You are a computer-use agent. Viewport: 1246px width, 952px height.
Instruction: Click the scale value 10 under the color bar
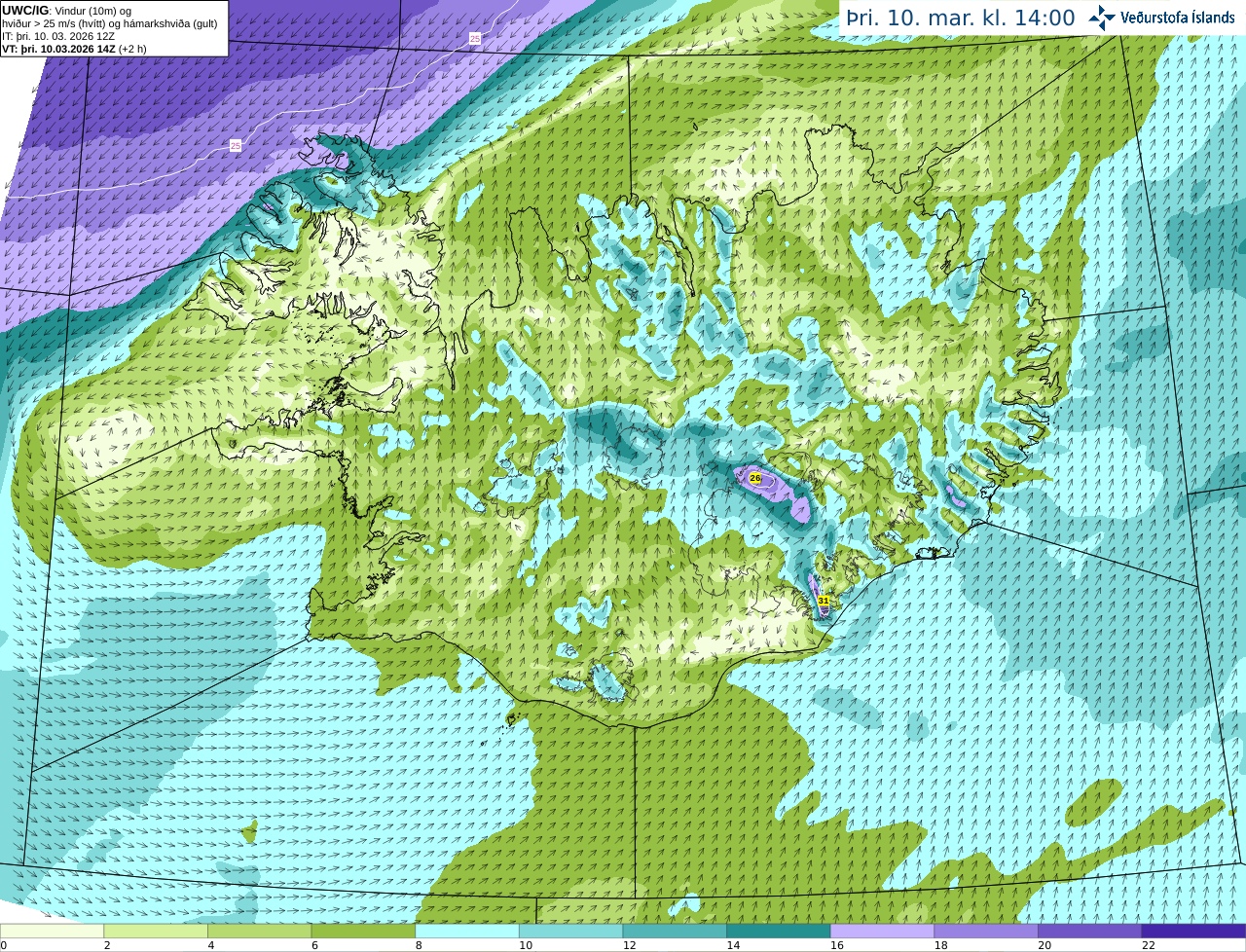pos(526,945)
